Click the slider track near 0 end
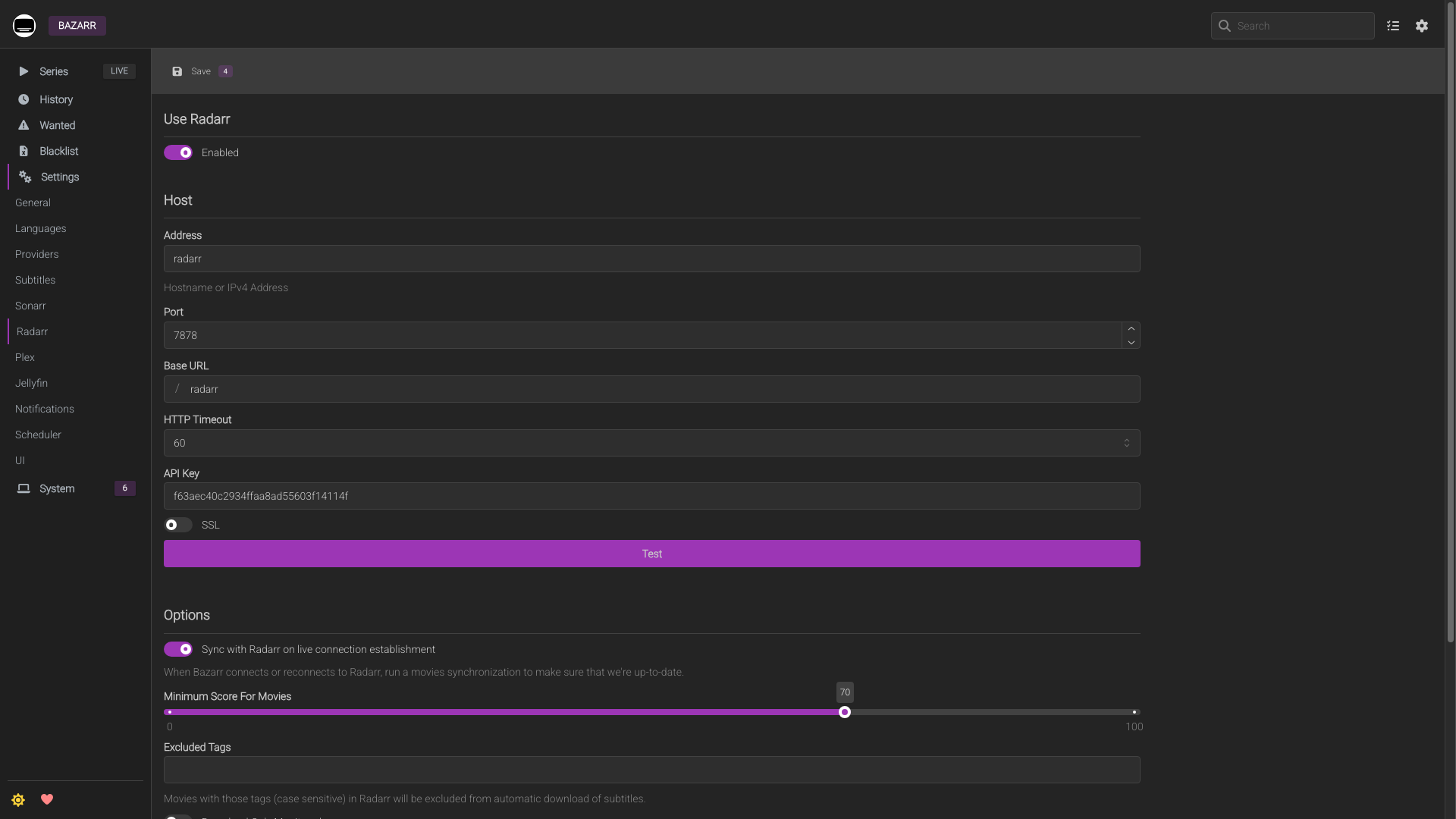The image size is (1456, 819). point(170,712)
